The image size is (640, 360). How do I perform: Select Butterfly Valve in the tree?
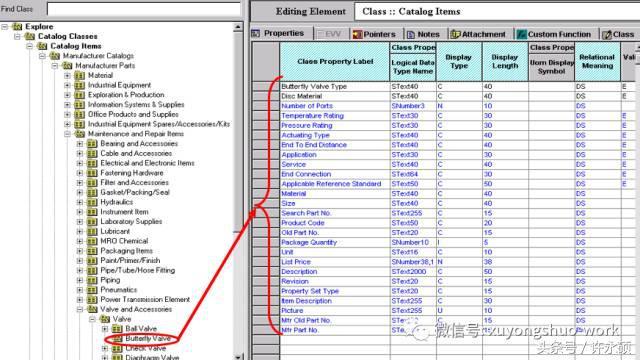point(148,338)
